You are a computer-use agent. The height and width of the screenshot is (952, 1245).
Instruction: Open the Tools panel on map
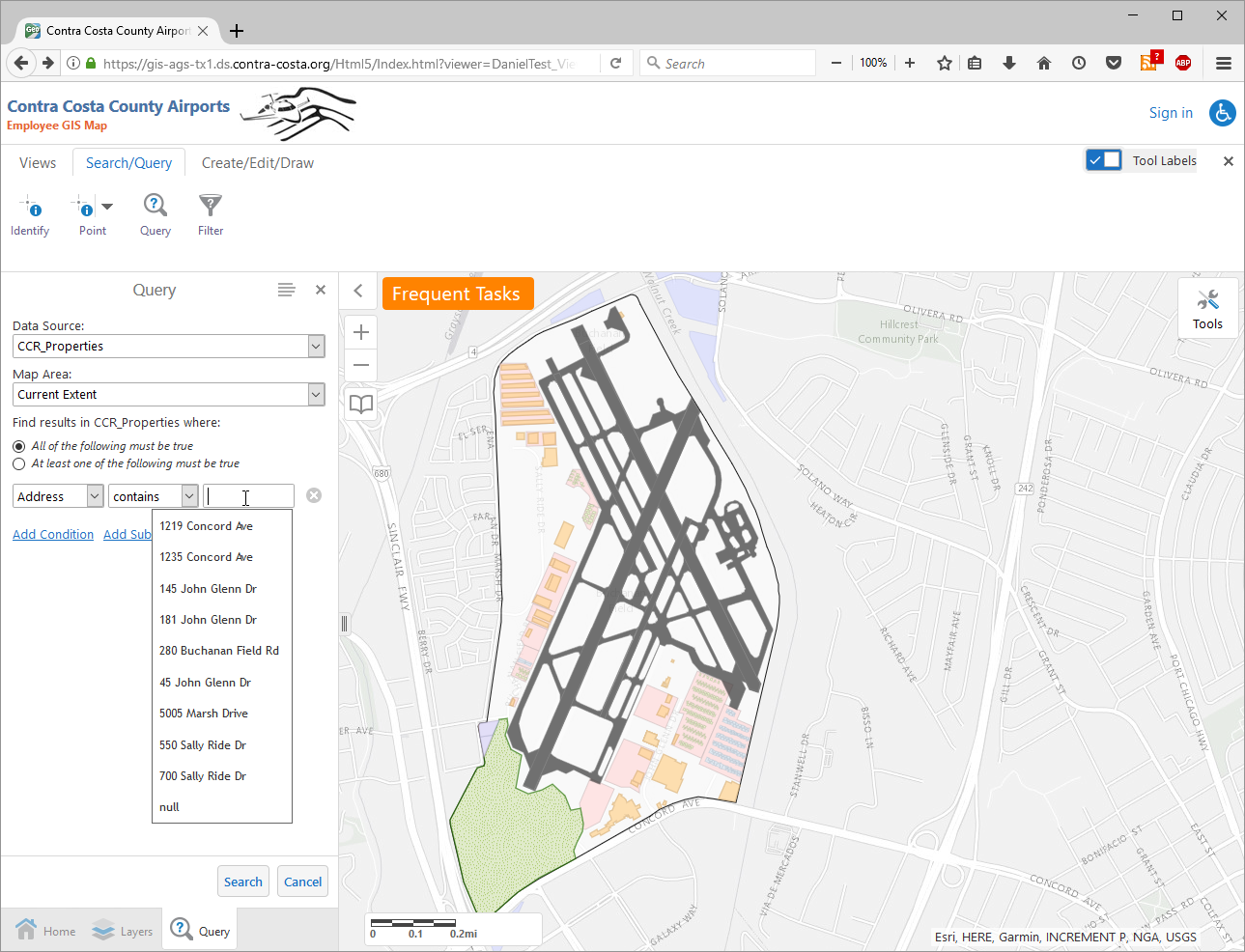(1207, 309)
